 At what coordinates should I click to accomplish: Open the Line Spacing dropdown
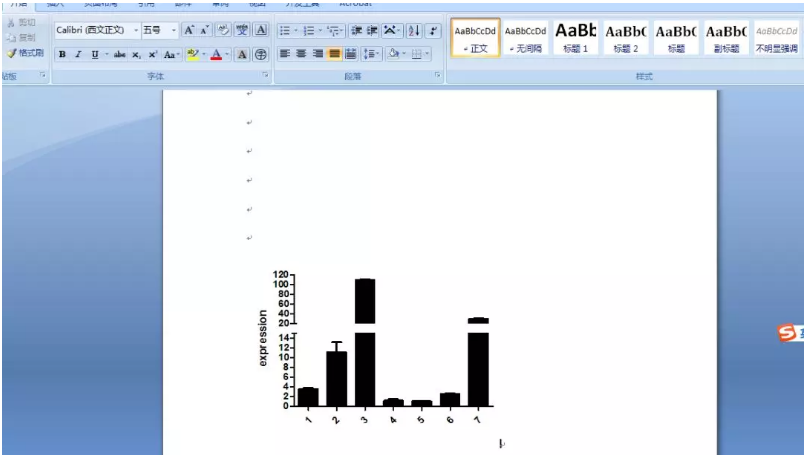371,54
